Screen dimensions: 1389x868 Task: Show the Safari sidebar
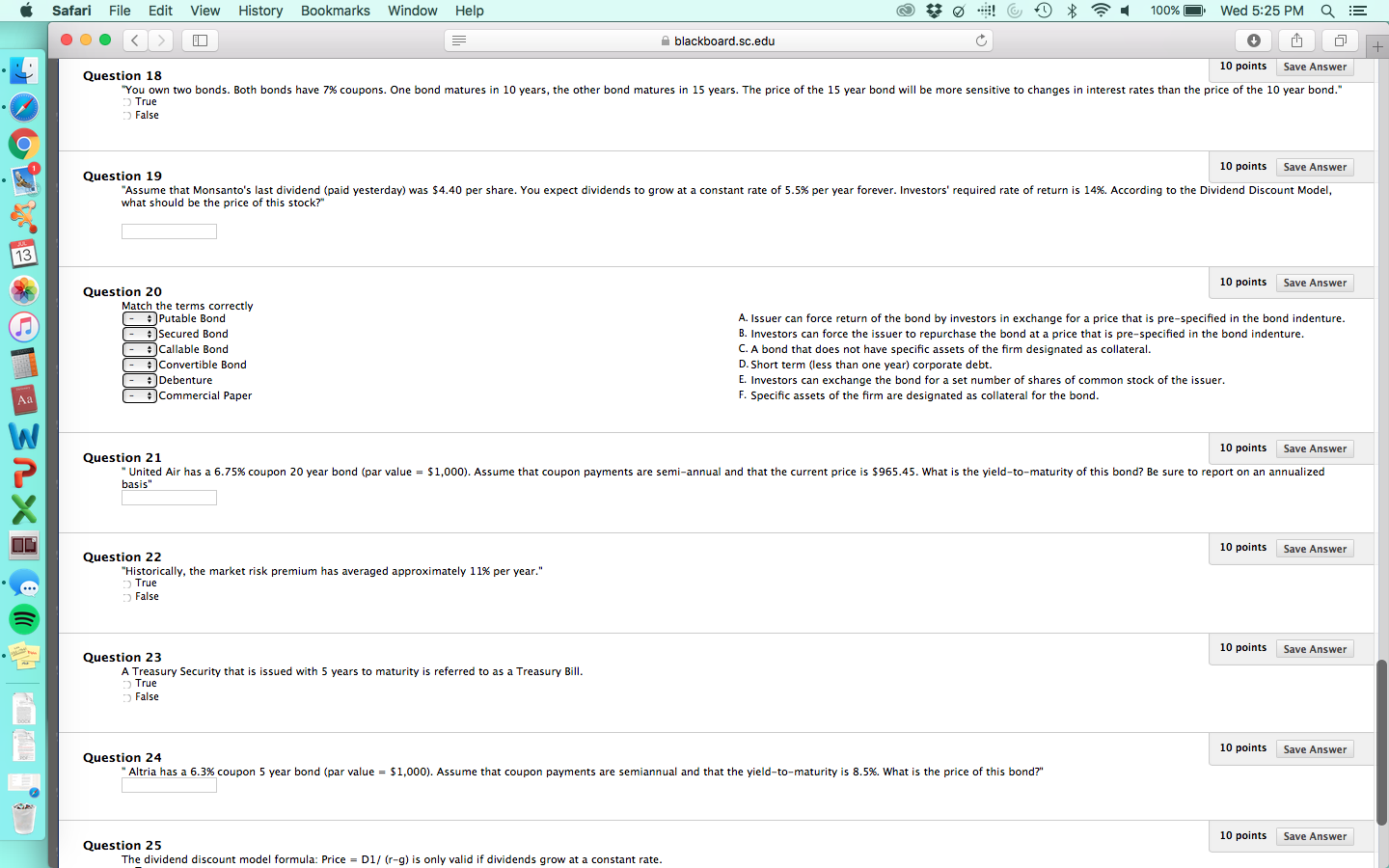tap(201, 41)
